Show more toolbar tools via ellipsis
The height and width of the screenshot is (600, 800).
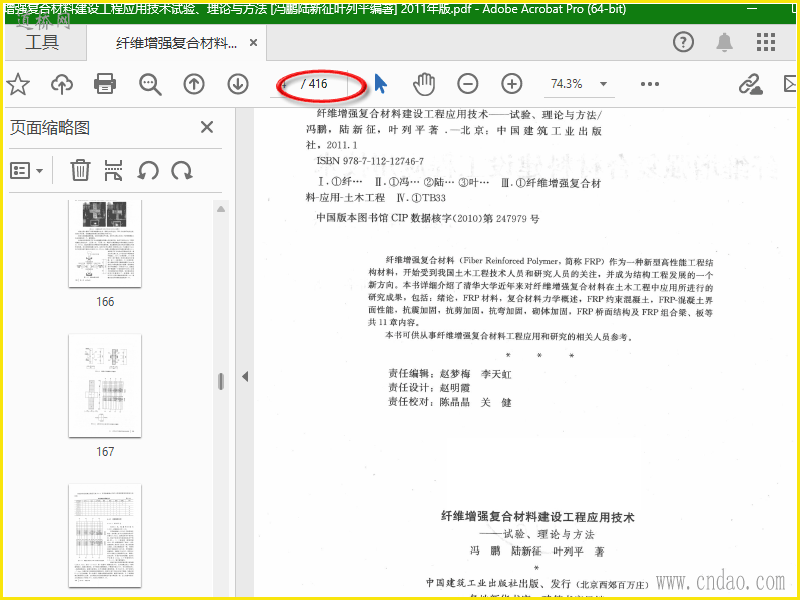[x=649, y=84]
